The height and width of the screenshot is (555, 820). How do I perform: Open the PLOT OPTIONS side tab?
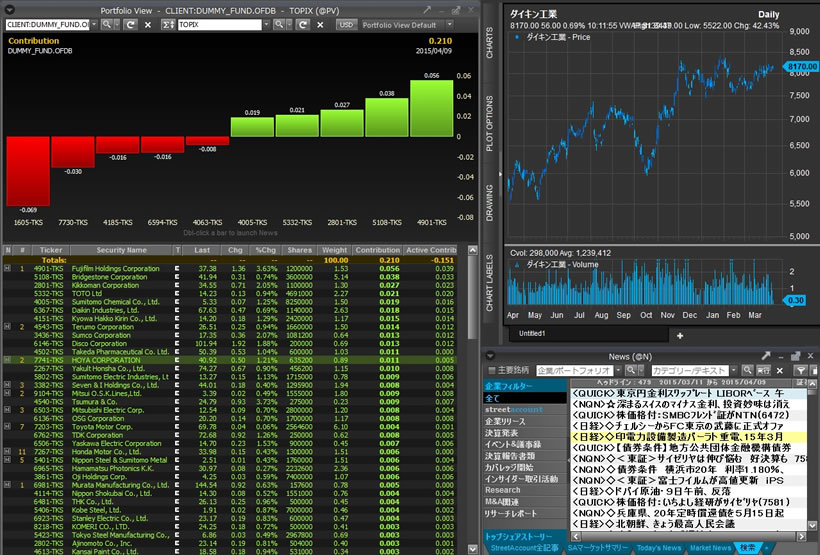(x=489, y=124)
